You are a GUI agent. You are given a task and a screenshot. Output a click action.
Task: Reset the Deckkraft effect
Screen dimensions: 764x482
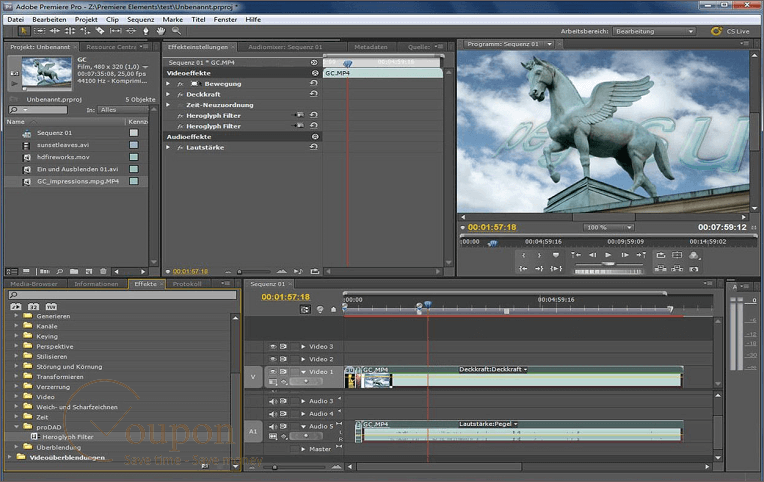[x=314, y=94]
